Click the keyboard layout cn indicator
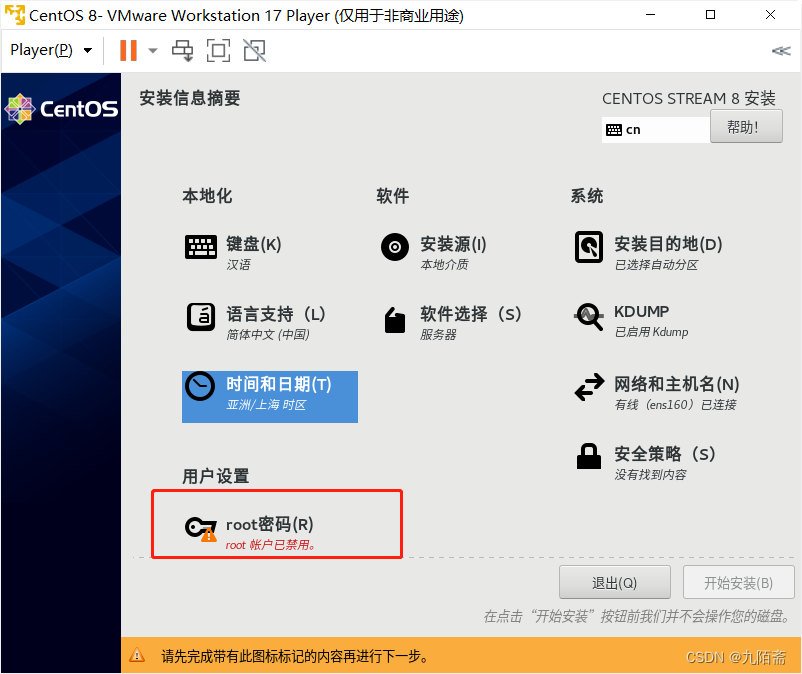This screenshot has width=802, height=674. 656,130
